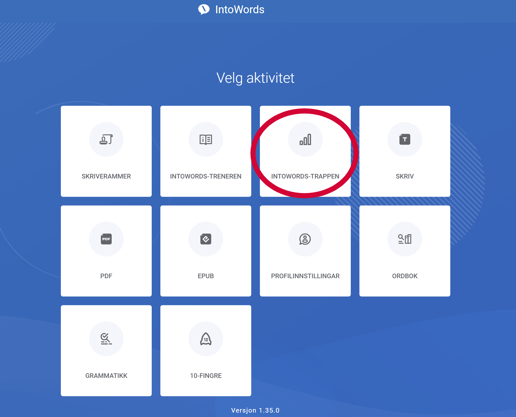Viewport: 516px width, 417px height.
Task: Select the ORDBOK tile label
Action: (405, 276)
